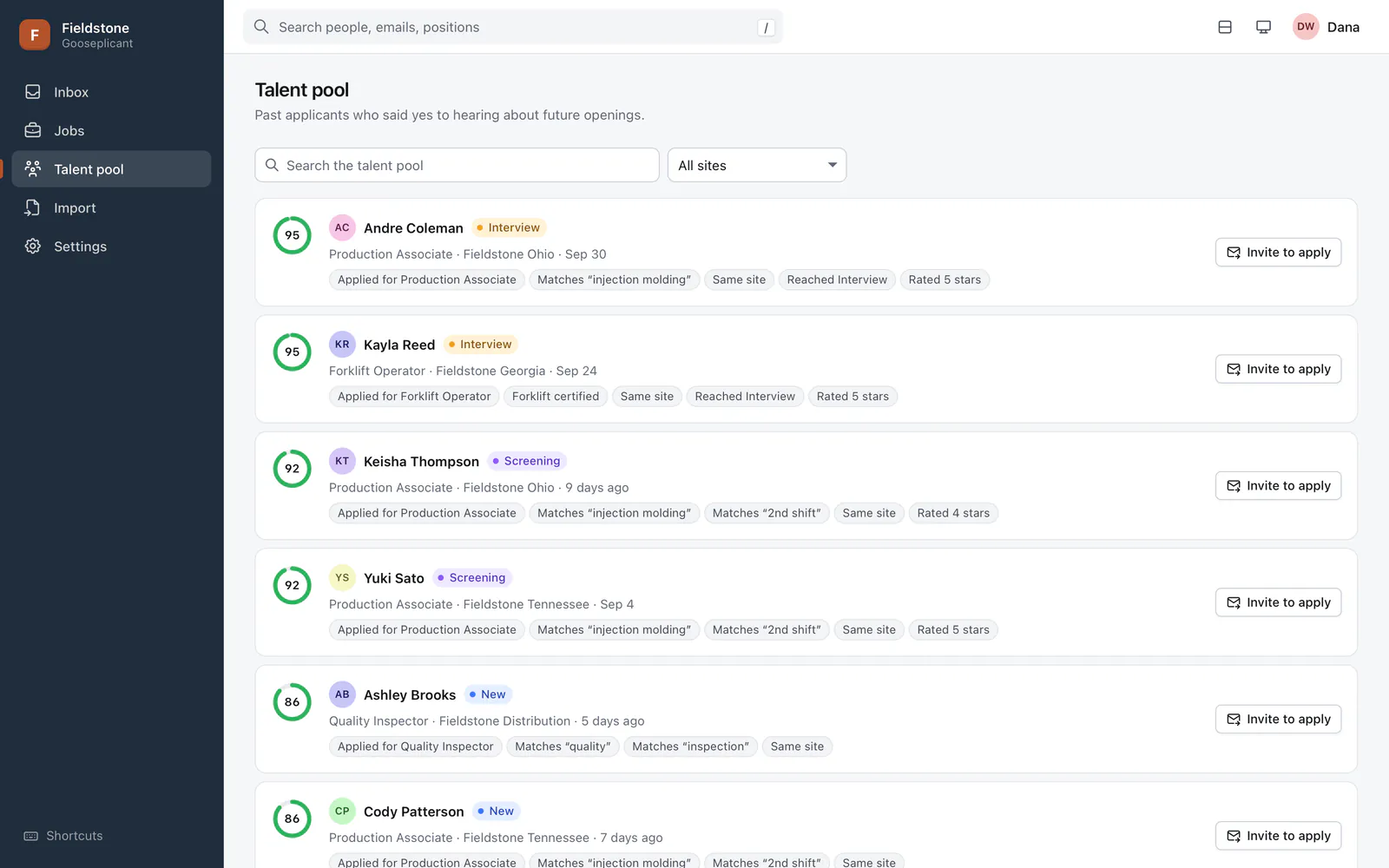Click the keyboard icon beside Shortcuts
Image resolution: width=1389 pixels, height=868 pixels.
(x=31, y=836)
